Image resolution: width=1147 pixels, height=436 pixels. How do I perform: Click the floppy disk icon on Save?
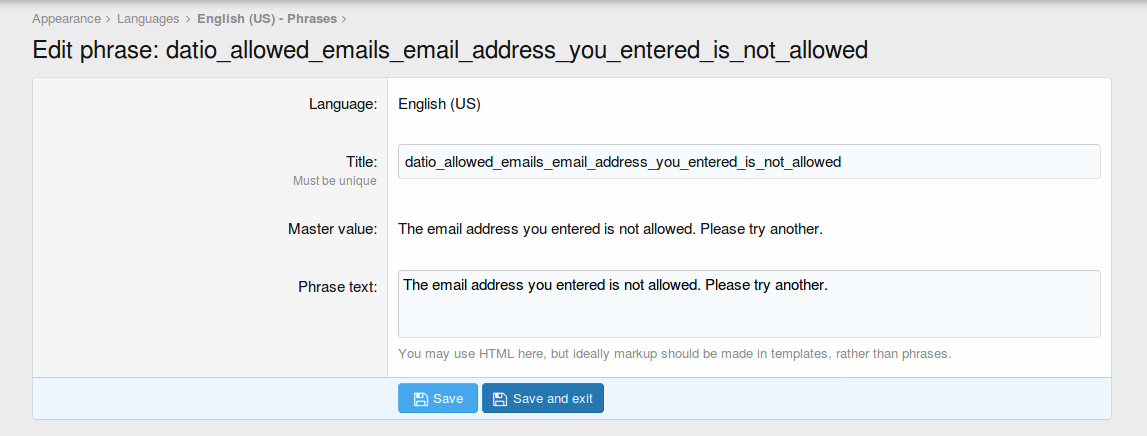[x=421, y=399]
